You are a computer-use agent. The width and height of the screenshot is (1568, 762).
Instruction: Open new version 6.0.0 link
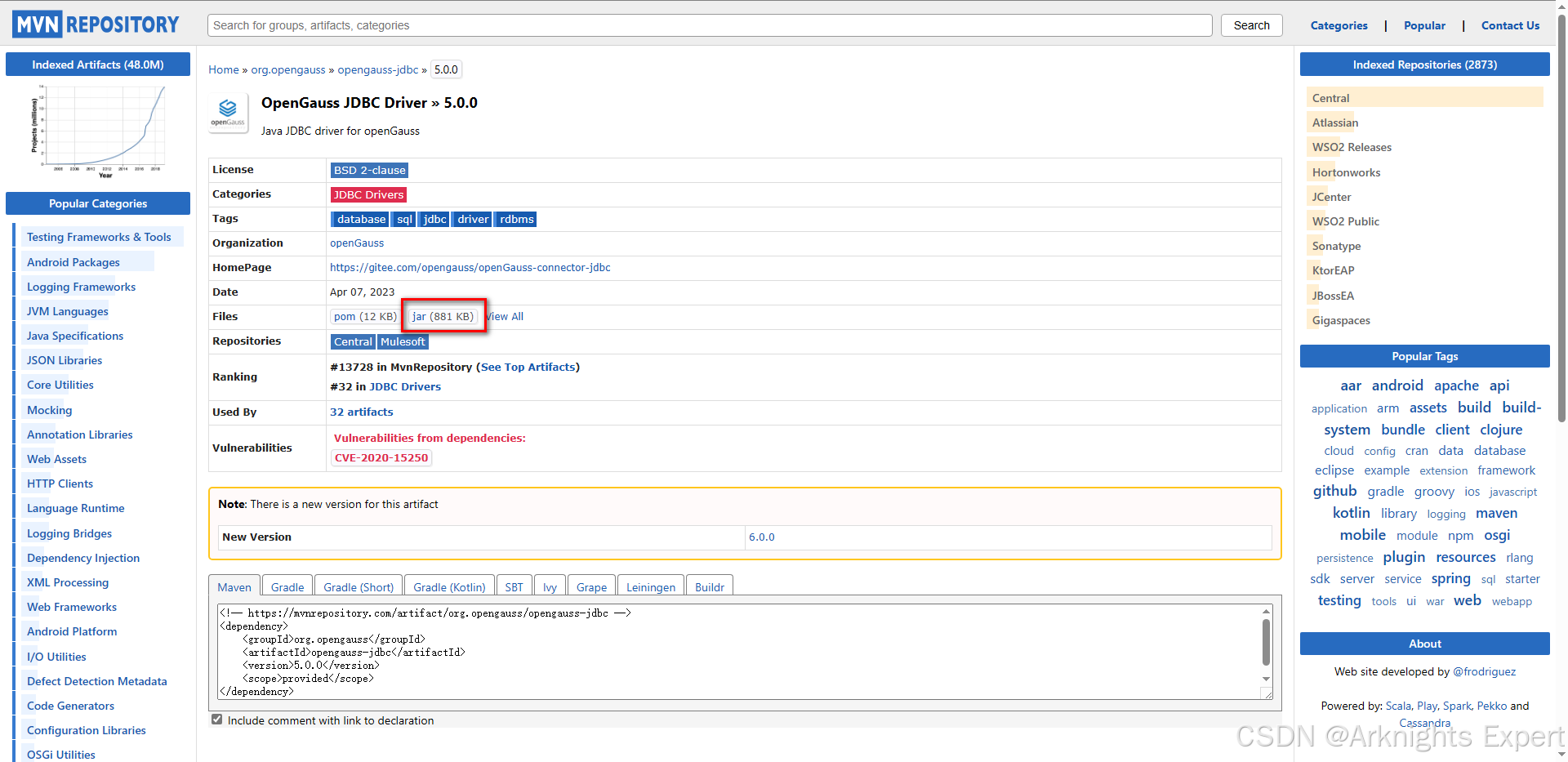click(x=761, y=537)
